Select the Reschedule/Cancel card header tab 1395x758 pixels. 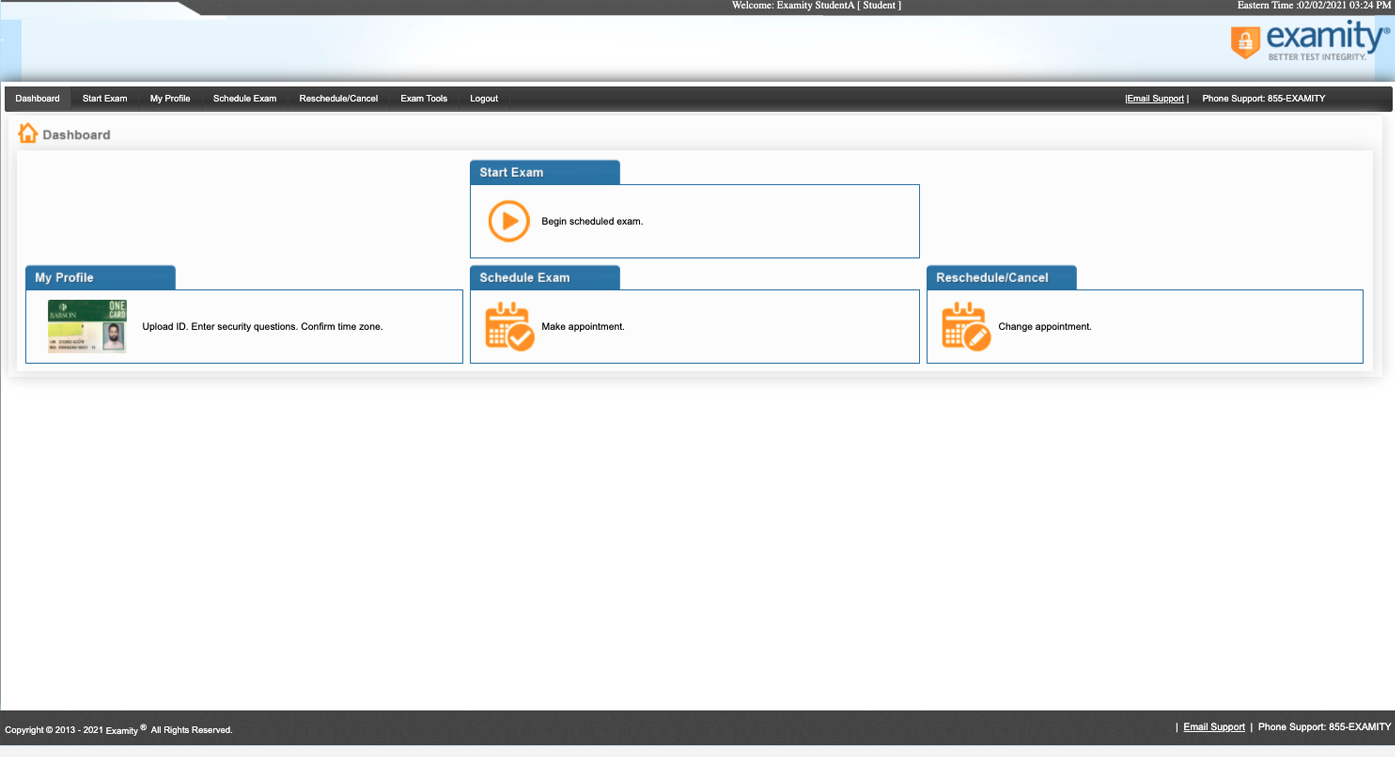(1002, 277)
